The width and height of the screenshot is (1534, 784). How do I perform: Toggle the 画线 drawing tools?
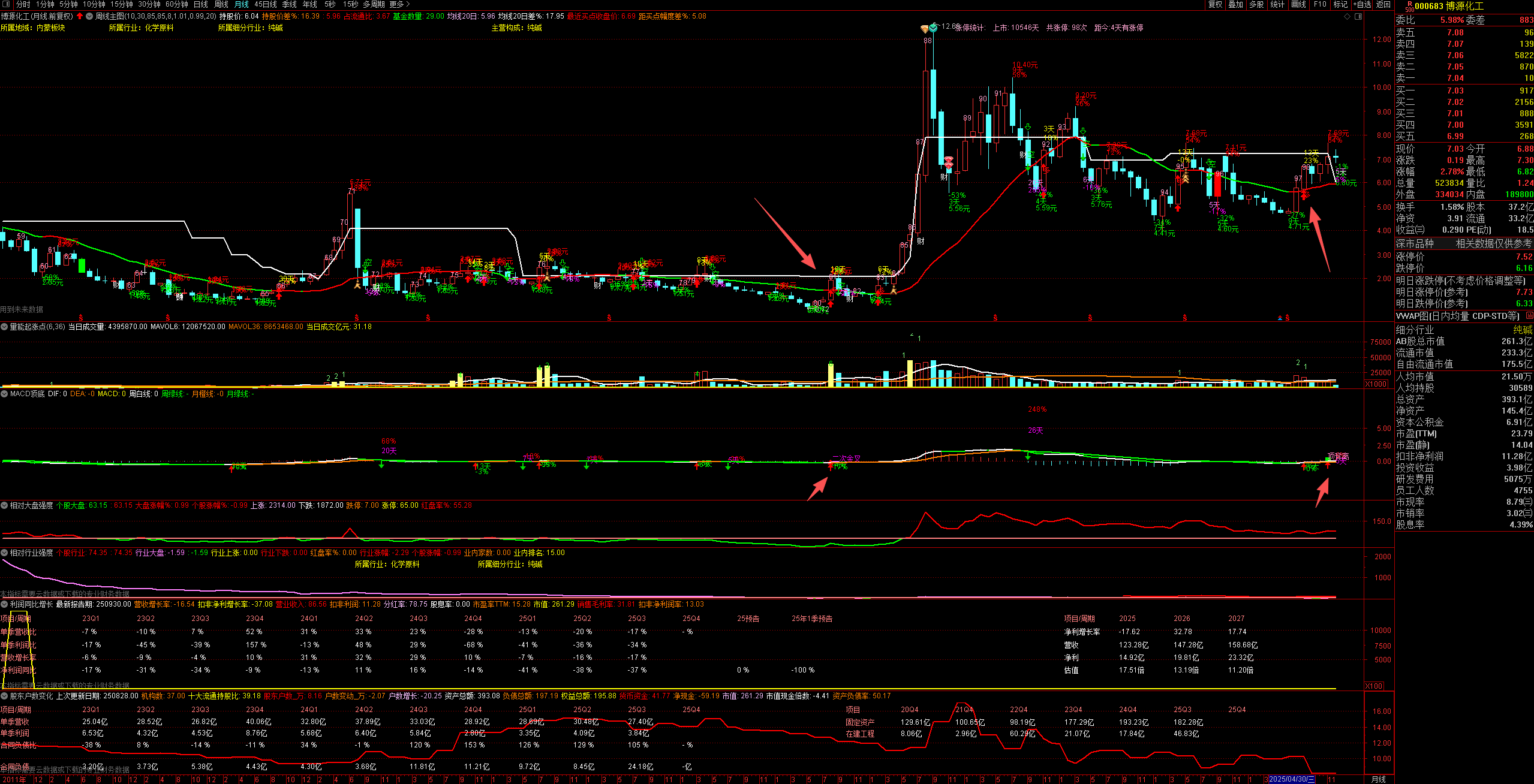[x=1298, y=4]
